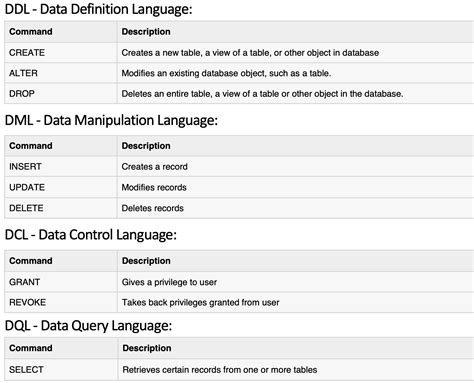Click the SELECT command cell
Image resolution: width=474 pixels, height=383 pixels.
(61, 370)
